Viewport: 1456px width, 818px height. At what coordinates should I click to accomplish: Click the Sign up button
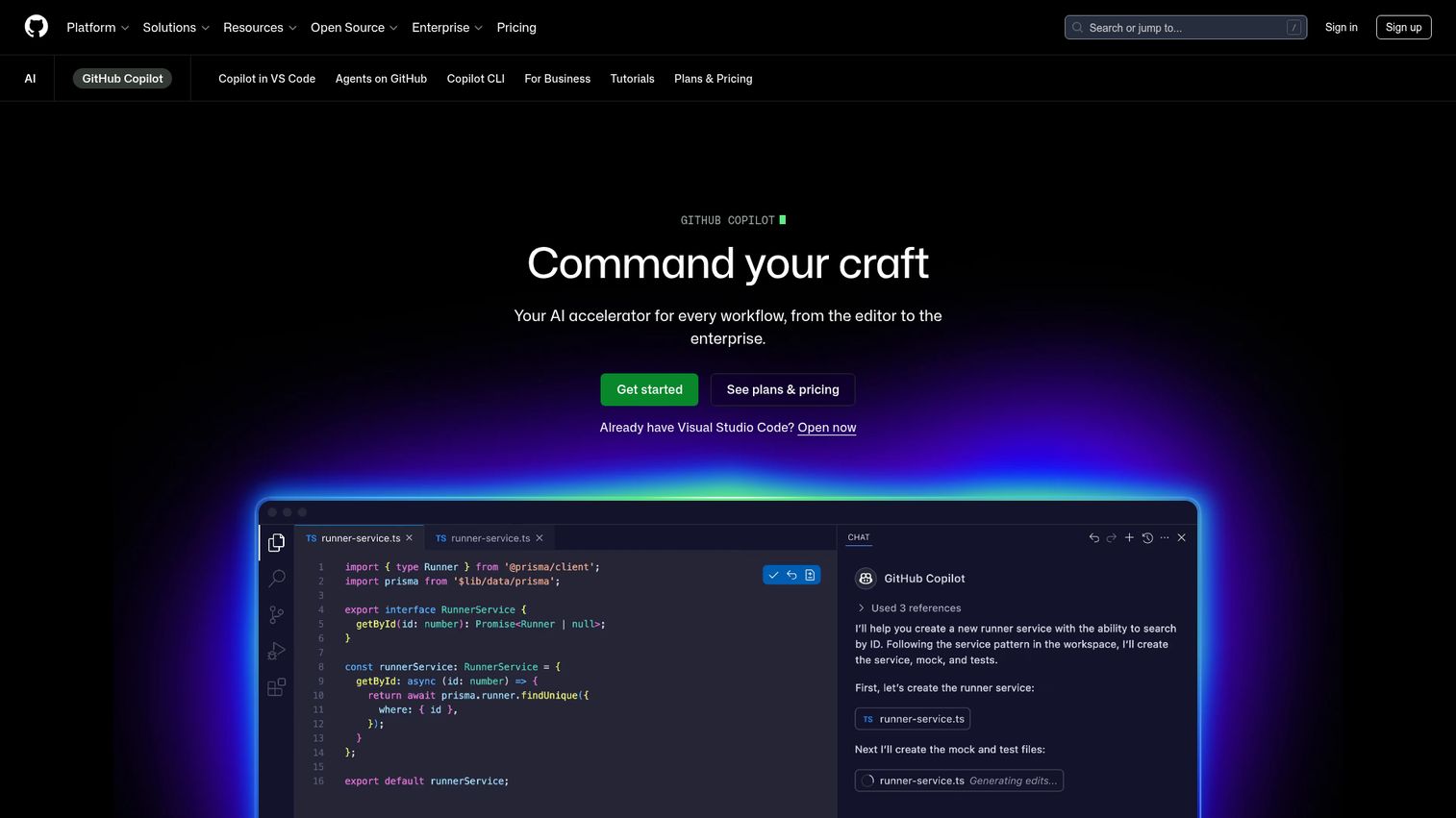[1403, 27]
